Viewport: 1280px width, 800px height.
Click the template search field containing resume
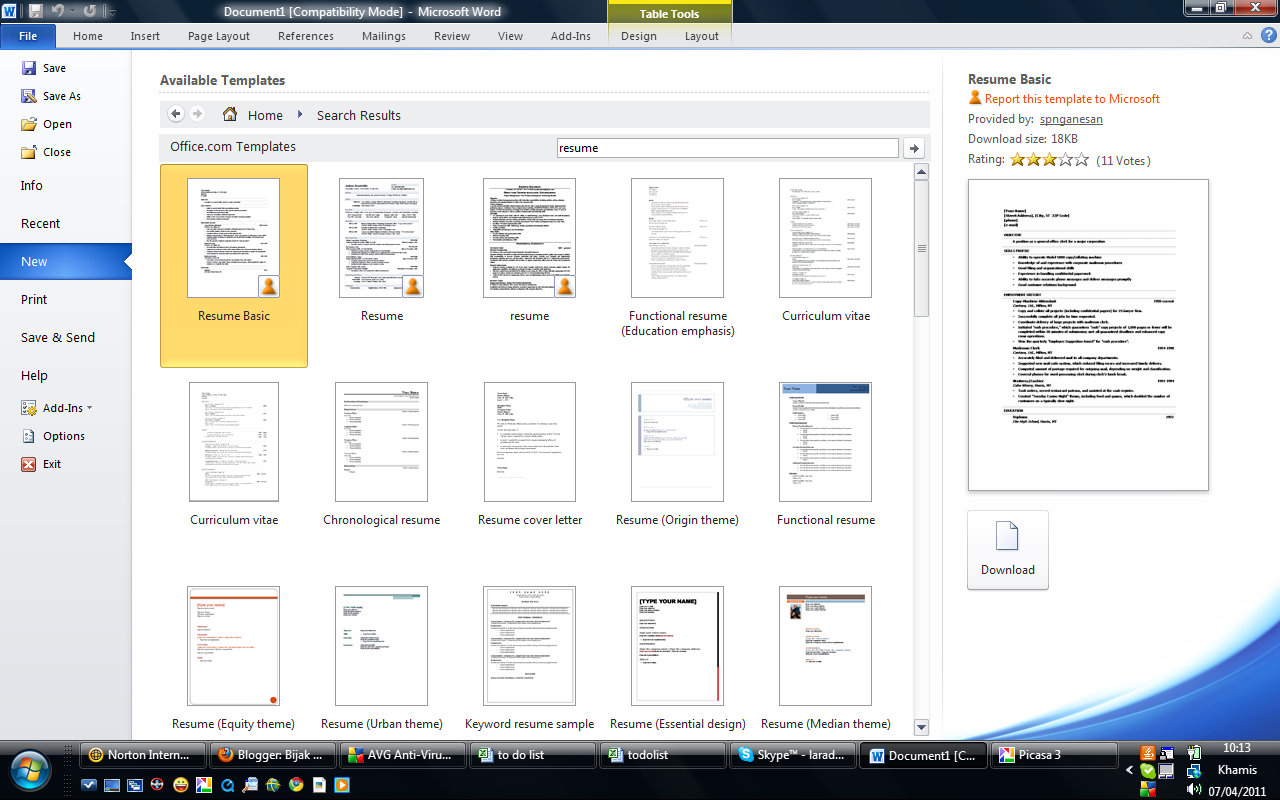[727, 148]
